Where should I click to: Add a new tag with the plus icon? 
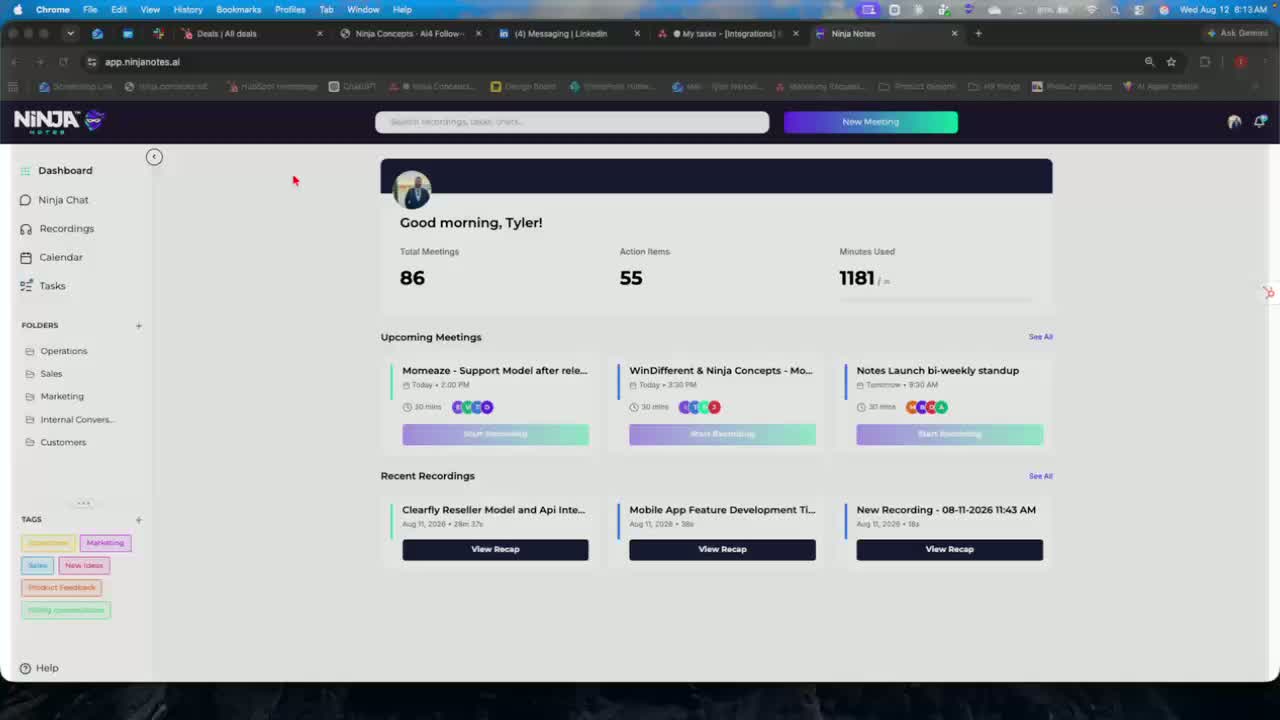click(x=139, y=520)
